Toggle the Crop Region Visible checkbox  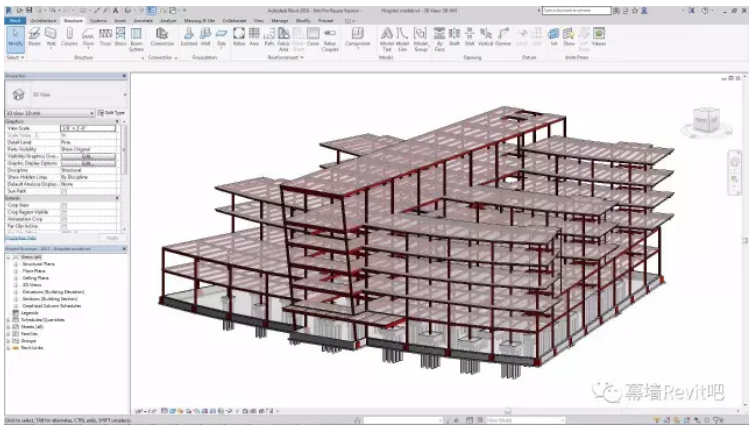[x=64, y=212]
